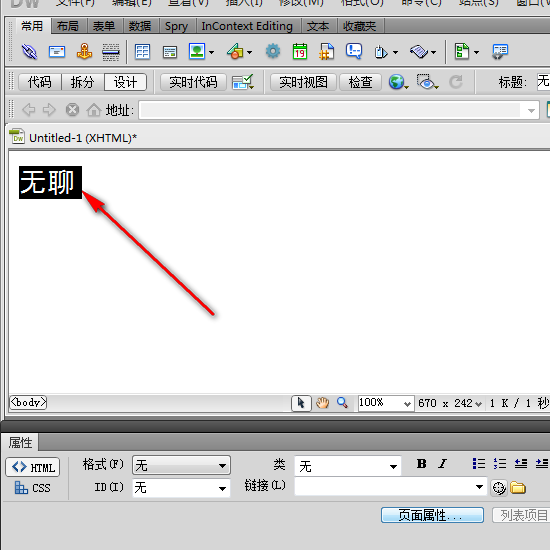The image size is (550, 550).
Task: Switch to 表单 insert tab
Action: coord(104,26)
